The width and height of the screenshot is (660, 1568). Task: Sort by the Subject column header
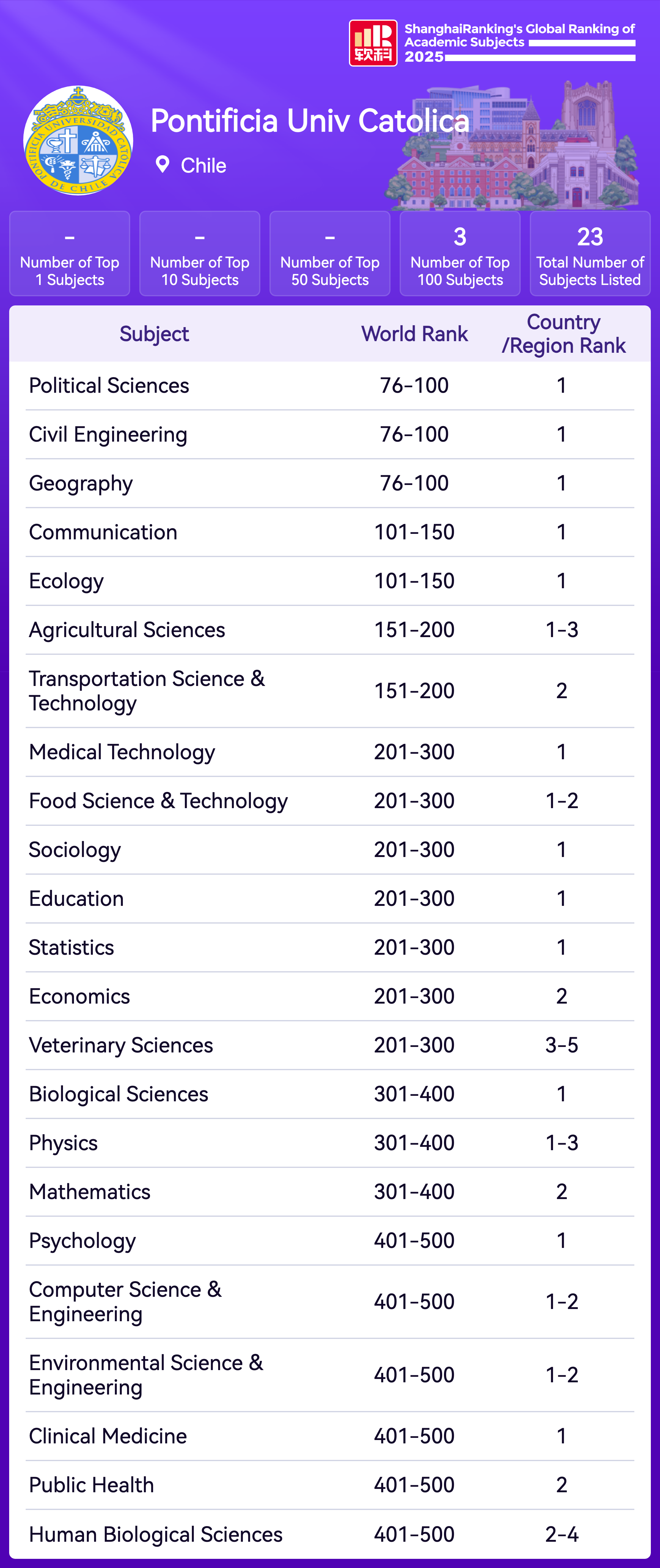[x=154, y=334]
